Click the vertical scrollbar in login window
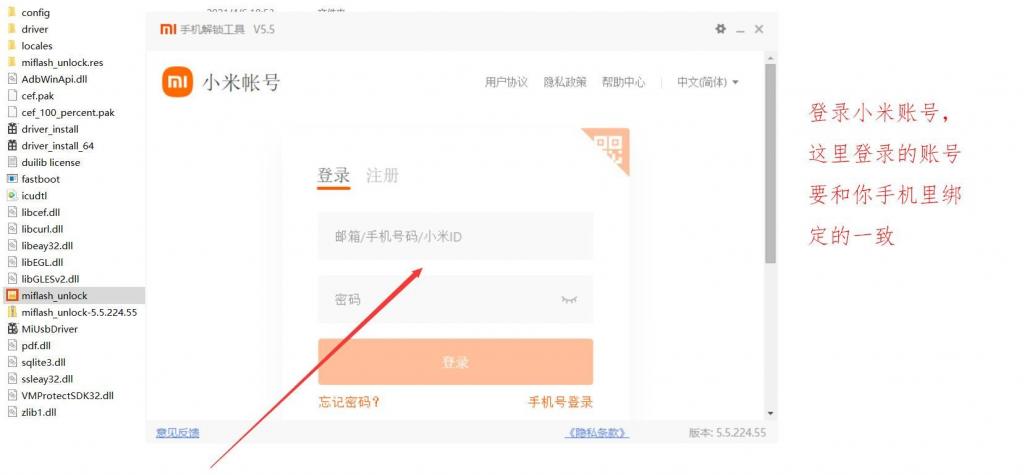 (x=769, y=160)
